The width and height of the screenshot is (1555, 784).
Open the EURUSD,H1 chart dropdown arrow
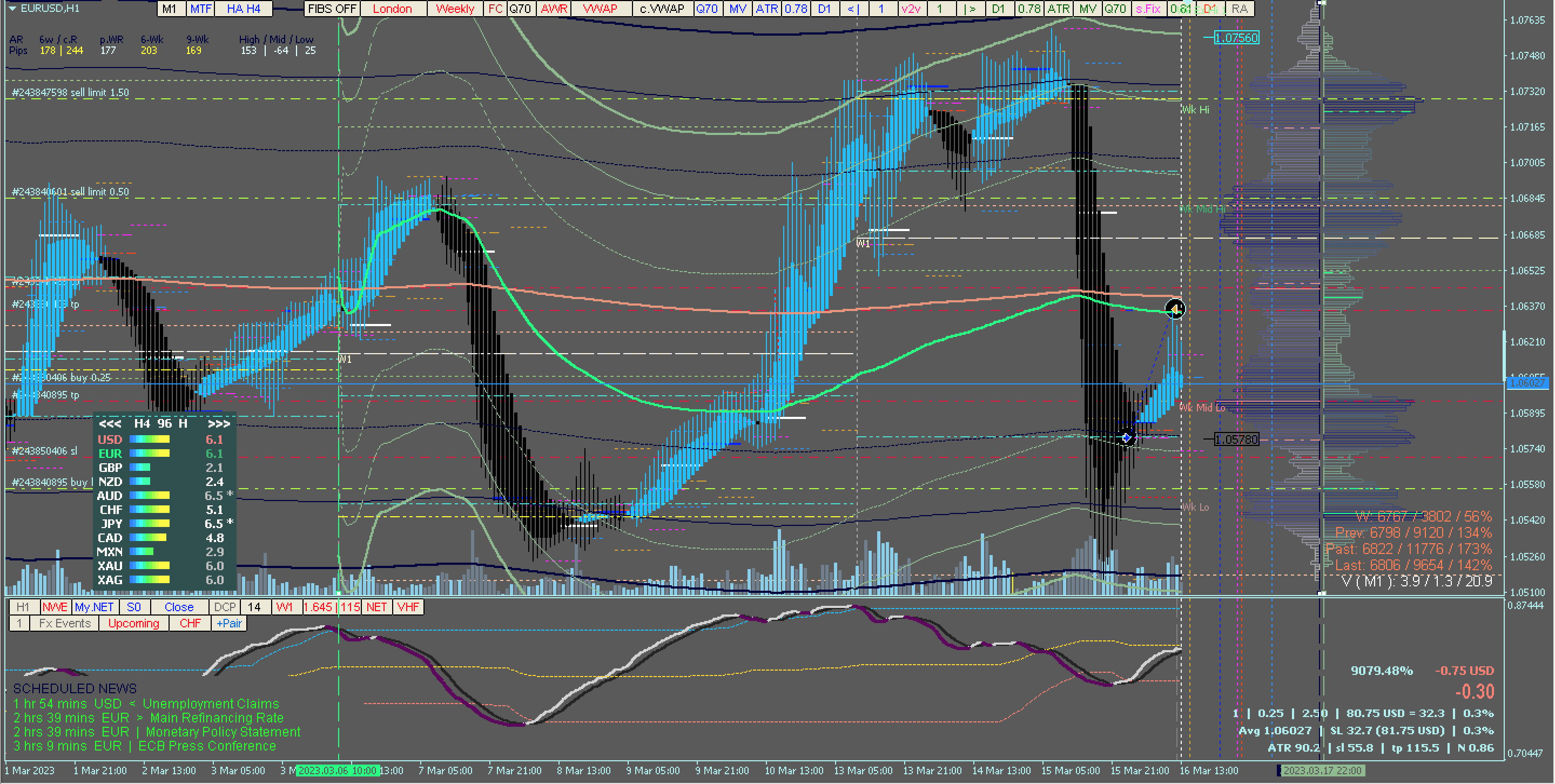12,9
